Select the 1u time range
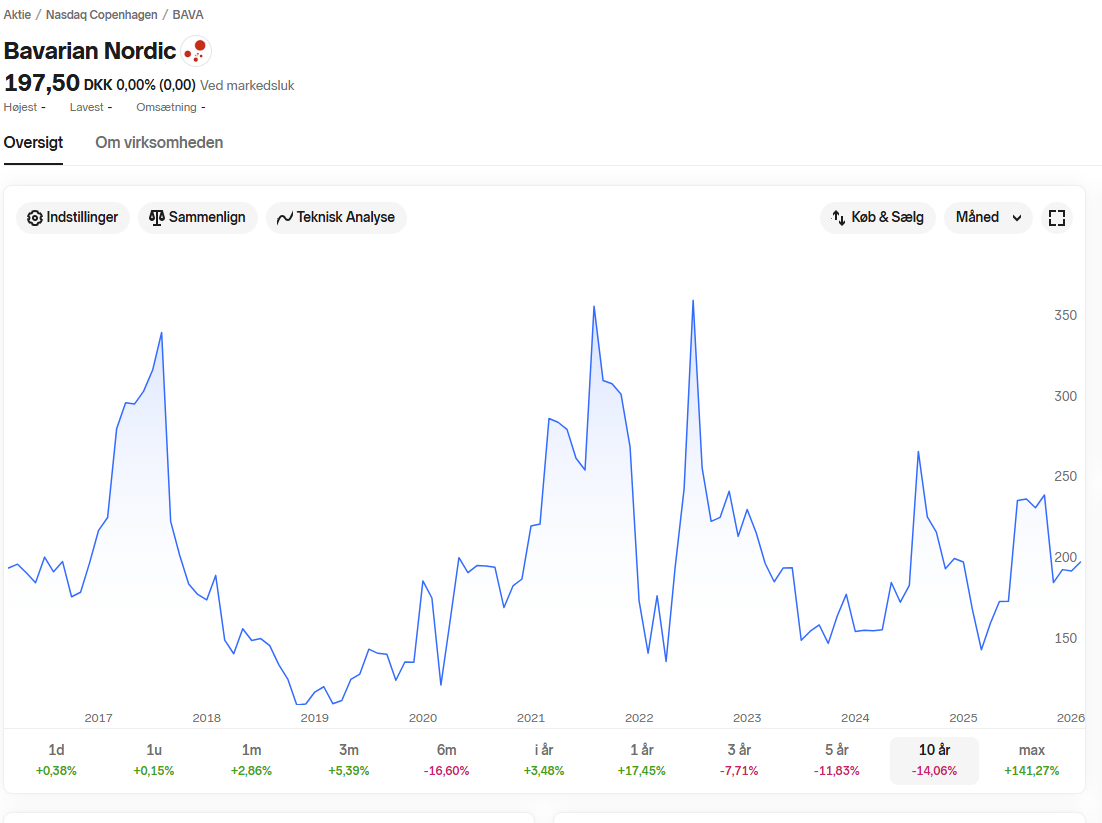This screenshot has height=823, width=1102. pos(154,760)
